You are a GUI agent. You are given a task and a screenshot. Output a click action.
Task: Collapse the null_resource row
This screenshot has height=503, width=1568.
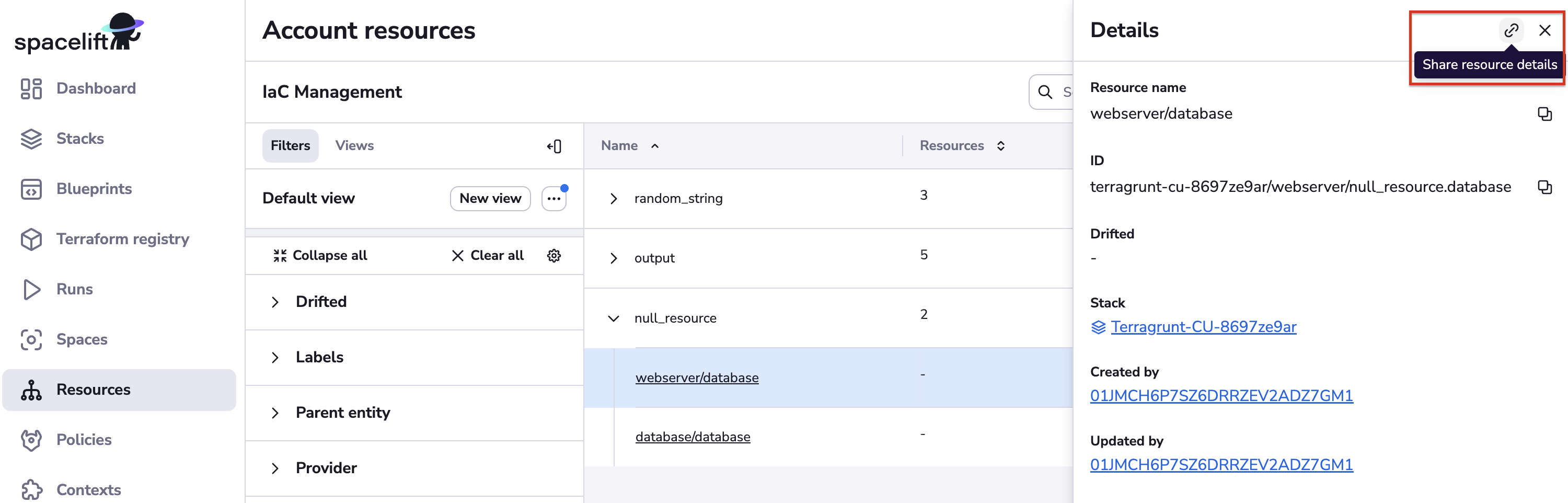[614, 318]
